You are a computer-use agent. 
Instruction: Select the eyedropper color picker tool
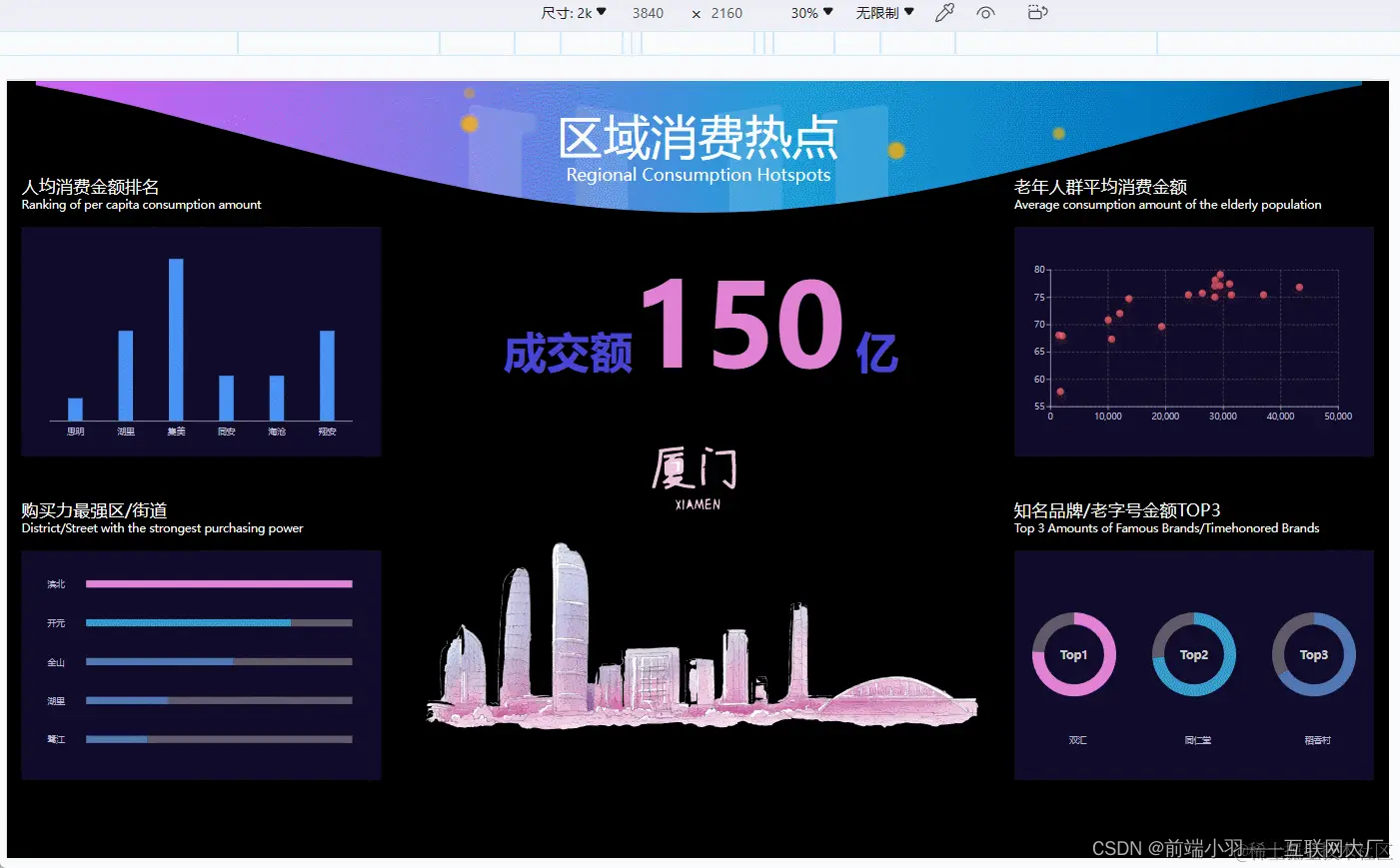[944, 13]
